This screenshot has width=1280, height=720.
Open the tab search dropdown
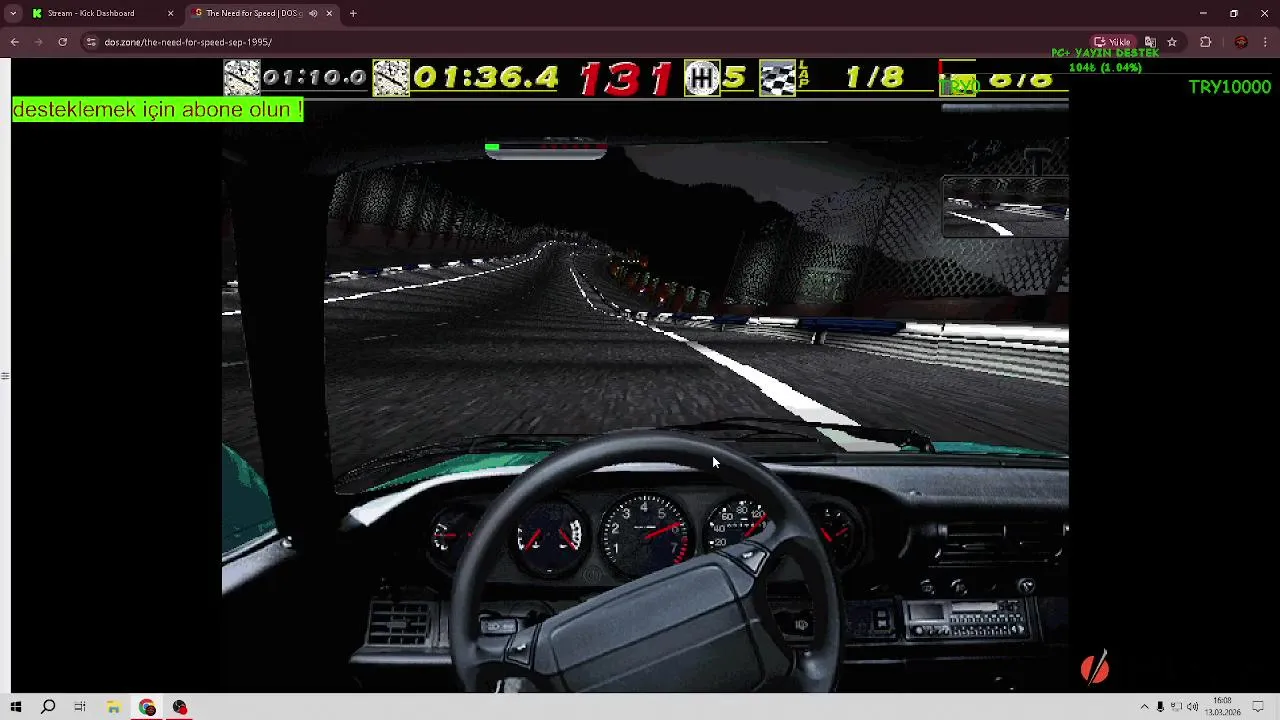(x=13, y=13)
